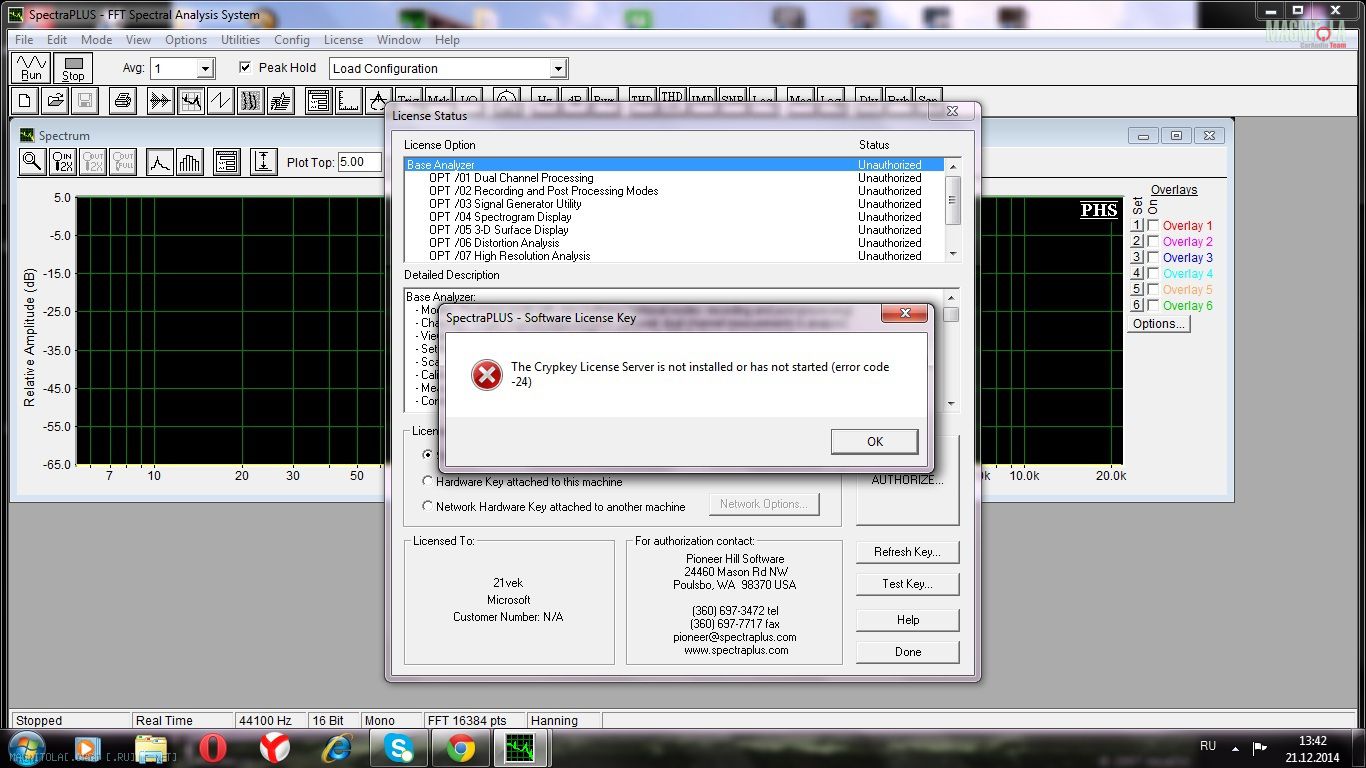Image resolution: width=1366 pixels, height=768 pixels.
Task: Show hidden system tray icons arrow
Action: (1237, 747)
